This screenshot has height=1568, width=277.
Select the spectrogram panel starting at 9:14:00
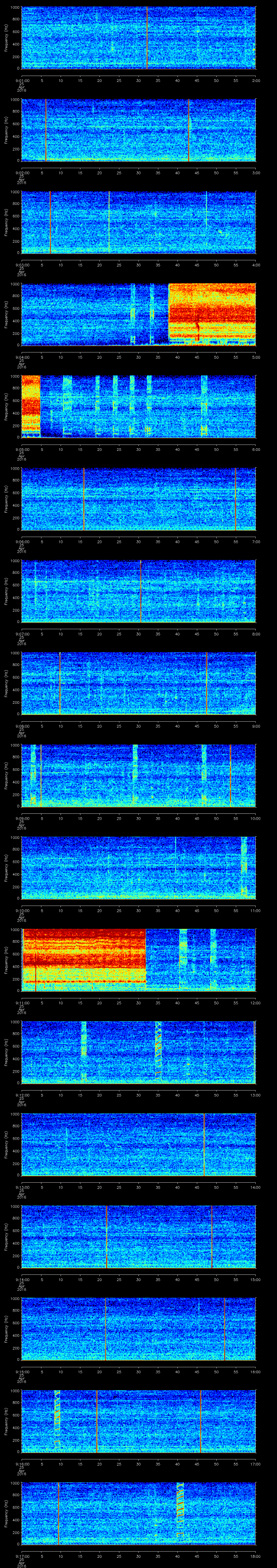tap(138, 1237)
